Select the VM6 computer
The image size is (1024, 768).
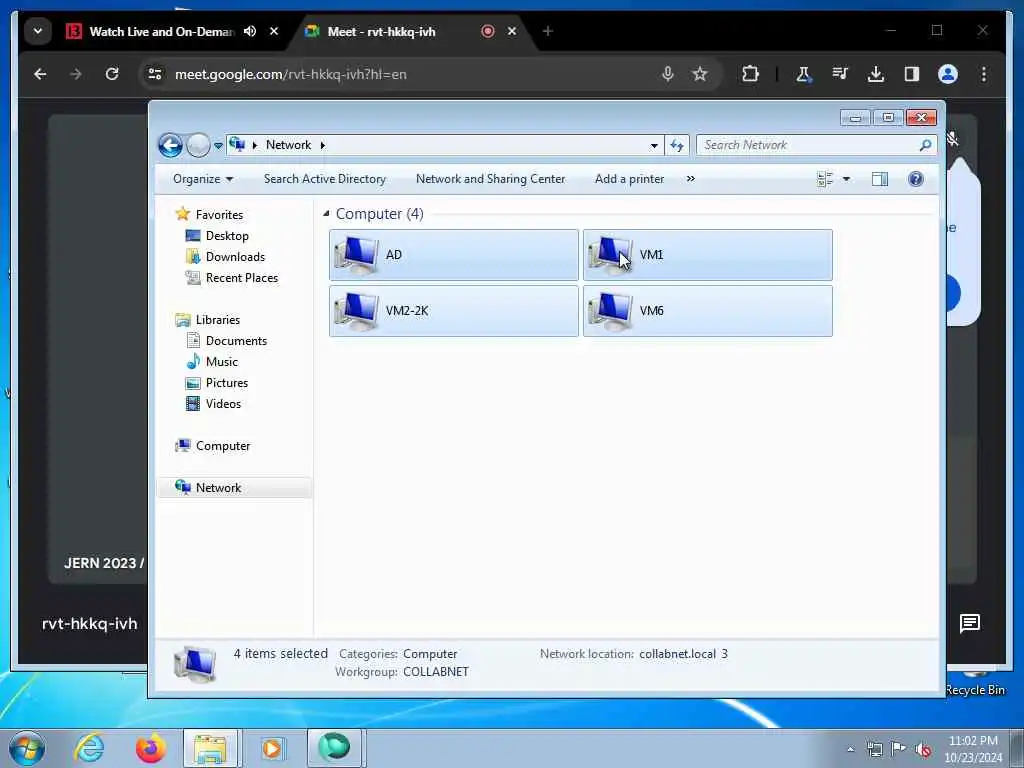point(708,311)
